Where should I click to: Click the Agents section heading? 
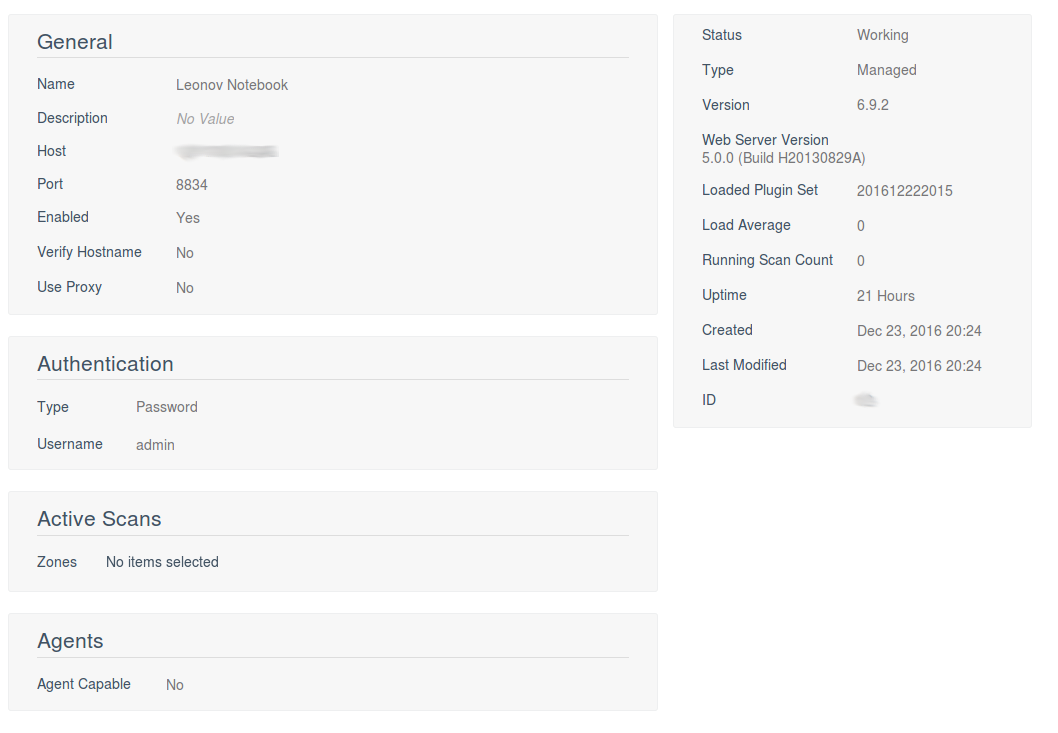click(x=70, y=641)
